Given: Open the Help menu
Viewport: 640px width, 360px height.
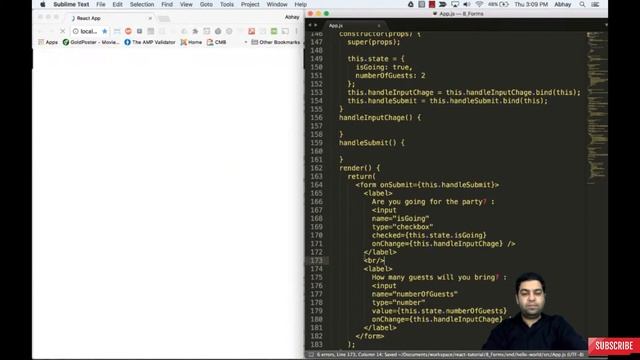Looking at the screenshot, I should [x=300, y=4].
